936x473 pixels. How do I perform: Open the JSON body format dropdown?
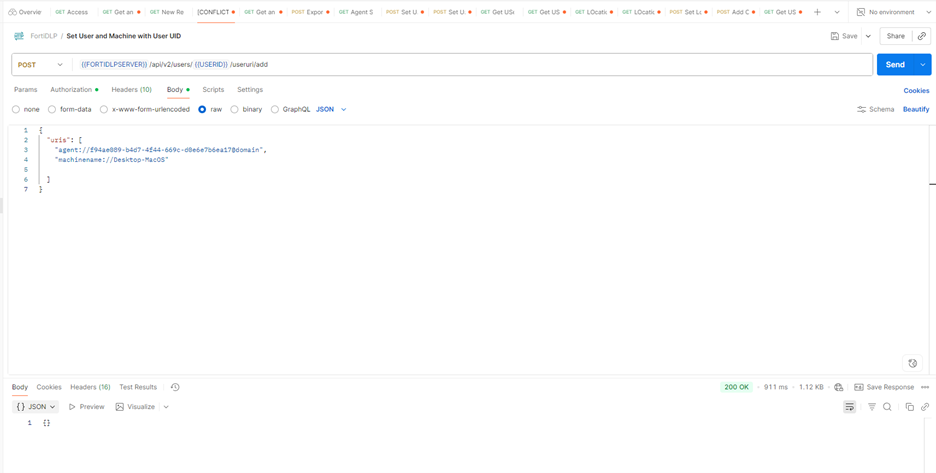(331, 109)
